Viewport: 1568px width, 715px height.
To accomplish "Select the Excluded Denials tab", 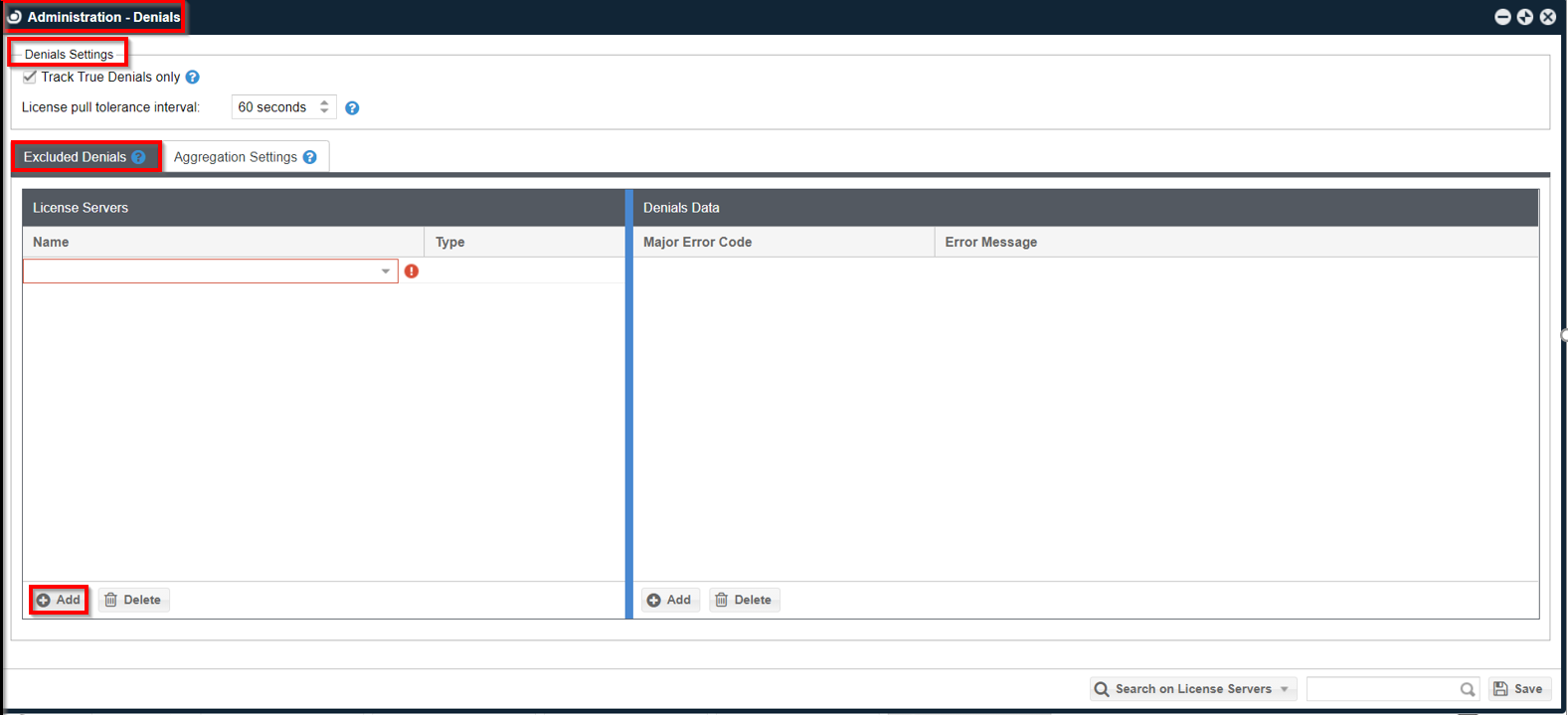I will (x=75, y=157).
